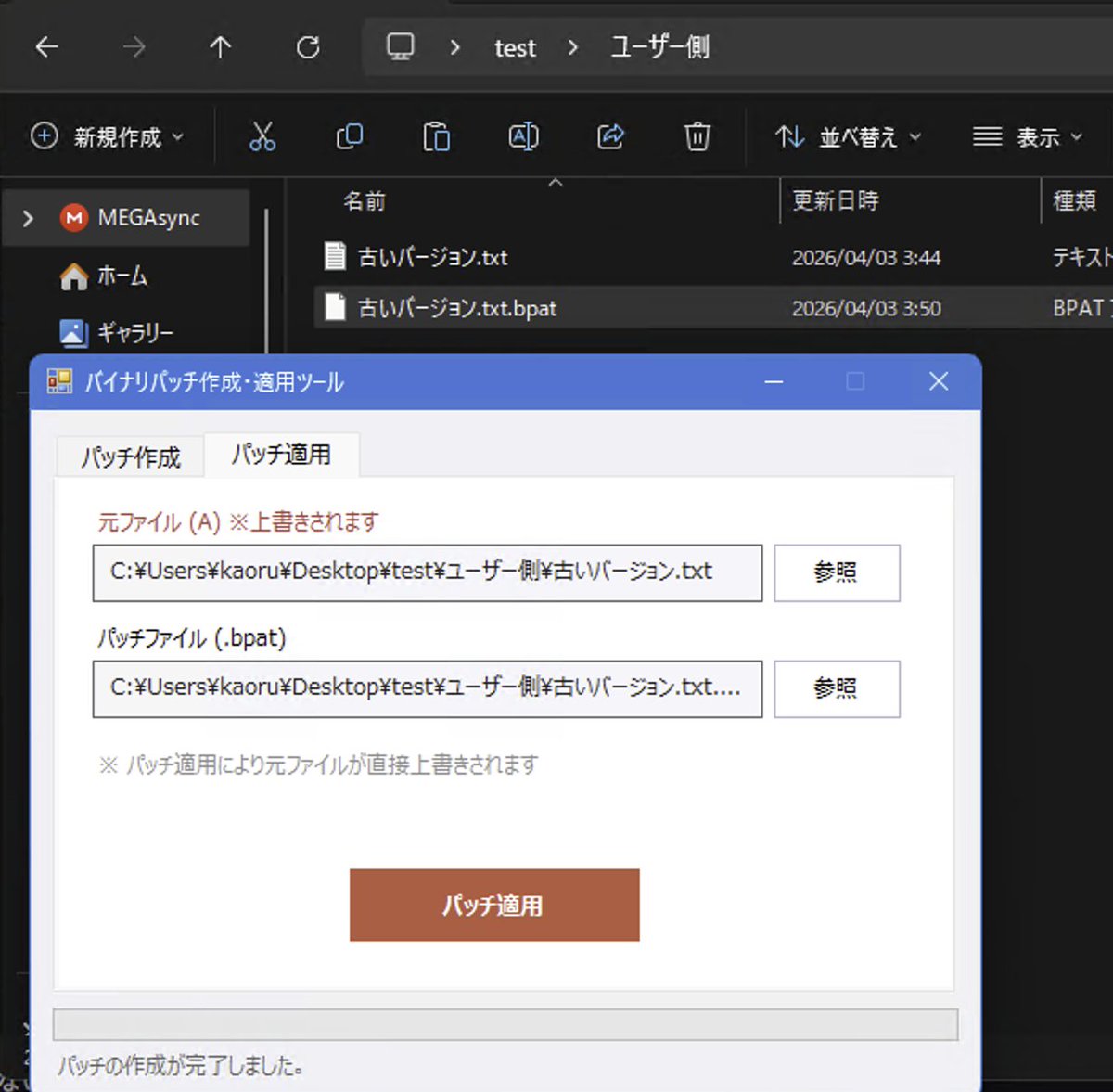Screen dimensions: 1113x1092
Task: Select the パッチ適用 tab
Action: coord(281,455)
